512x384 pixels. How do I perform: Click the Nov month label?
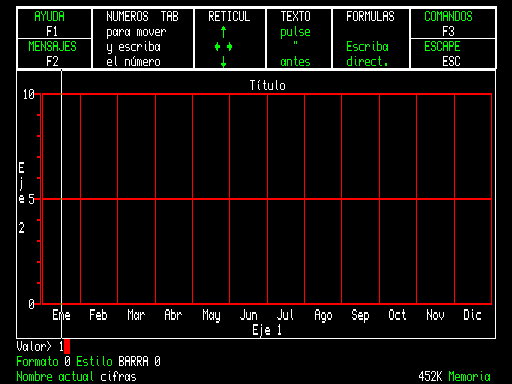click(435, 315)
